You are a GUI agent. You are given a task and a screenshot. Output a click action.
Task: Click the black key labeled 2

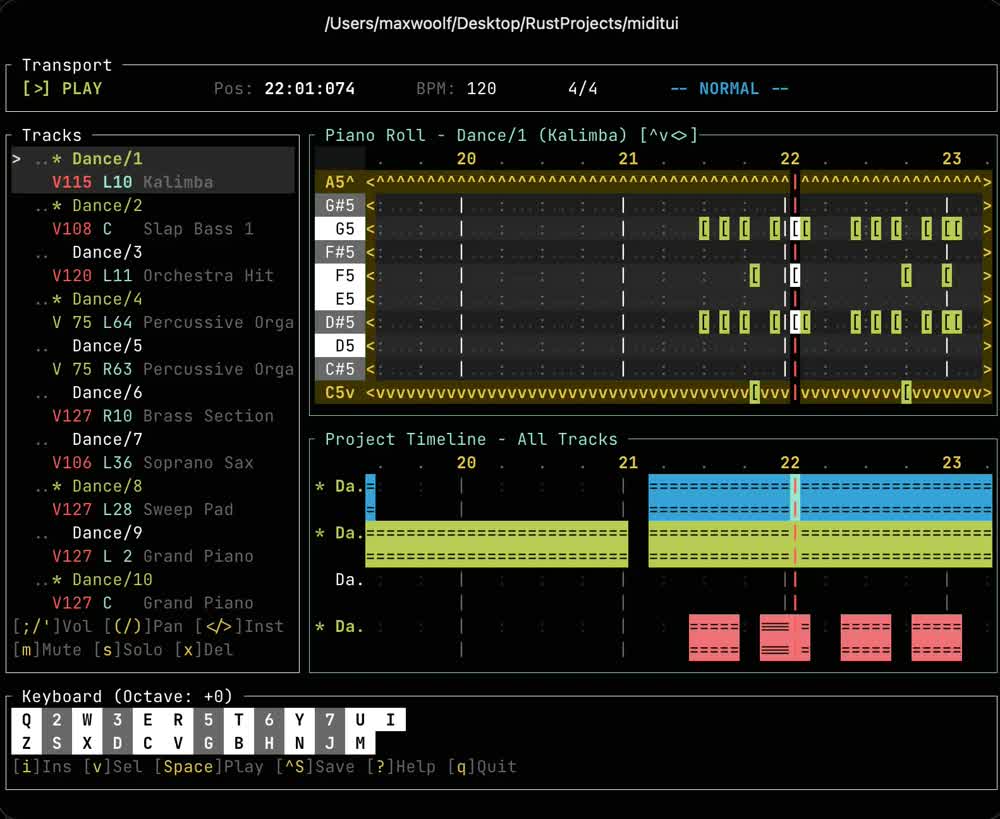point(57,719)
